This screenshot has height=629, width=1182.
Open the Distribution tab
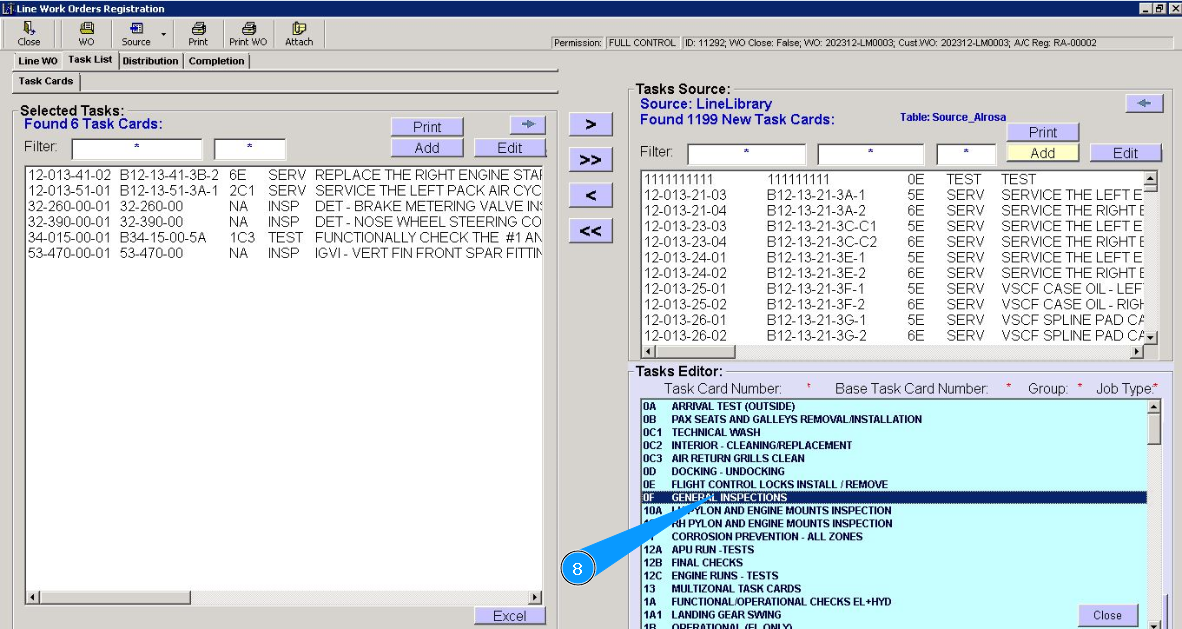150,61
